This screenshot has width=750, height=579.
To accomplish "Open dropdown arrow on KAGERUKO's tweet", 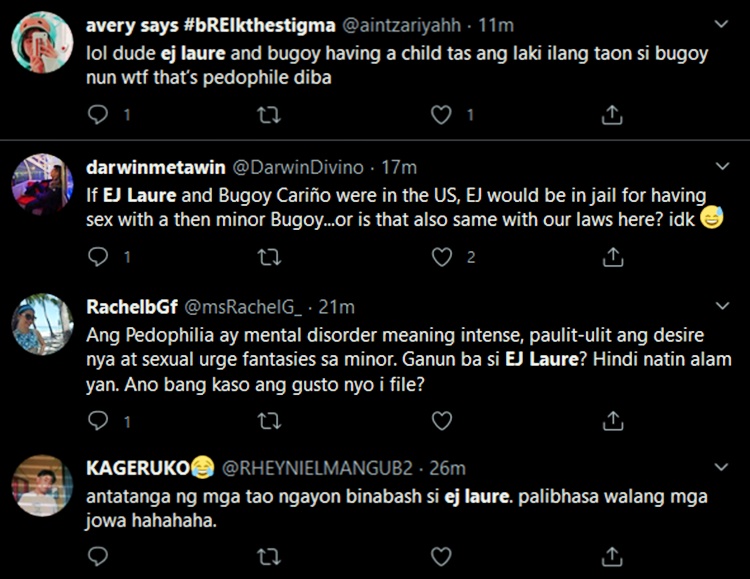I will click(x=723, y=466).
